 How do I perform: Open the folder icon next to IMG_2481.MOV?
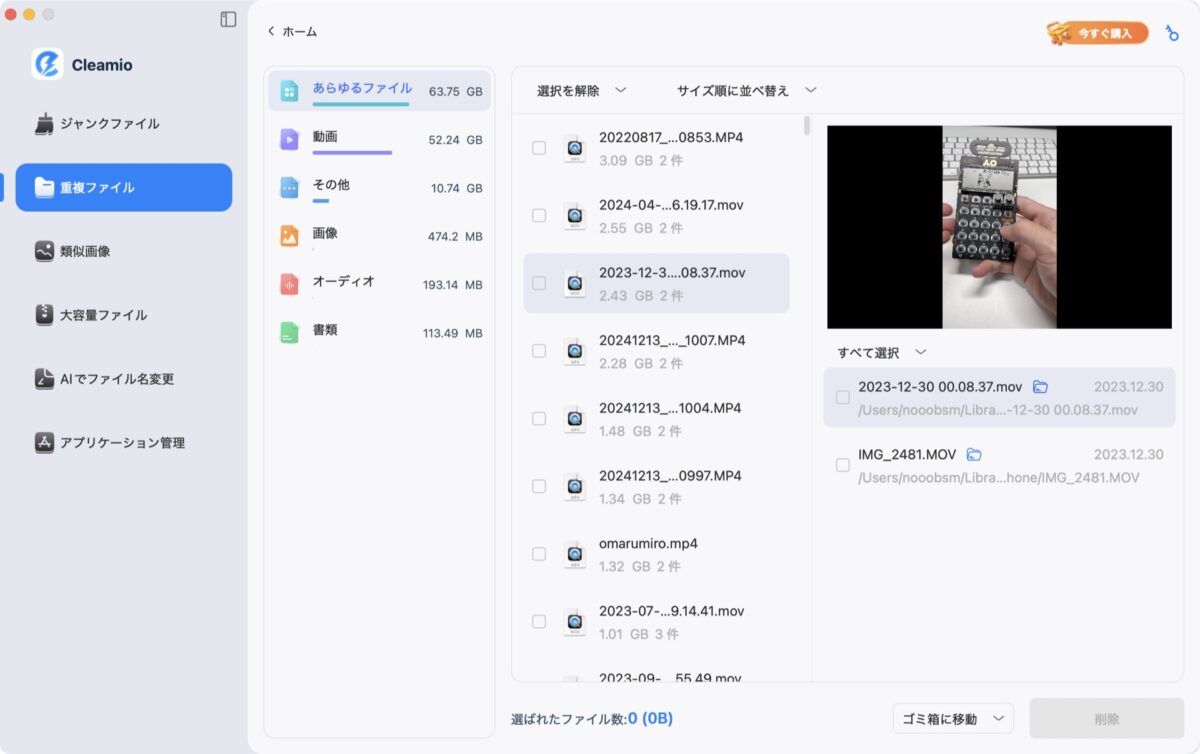tap(972, 453)
